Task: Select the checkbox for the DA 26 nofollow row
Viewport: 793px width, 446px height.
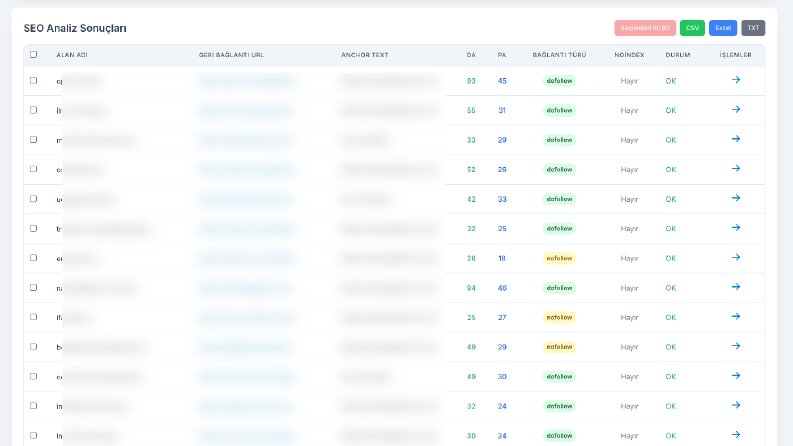Action: [33, 258]
